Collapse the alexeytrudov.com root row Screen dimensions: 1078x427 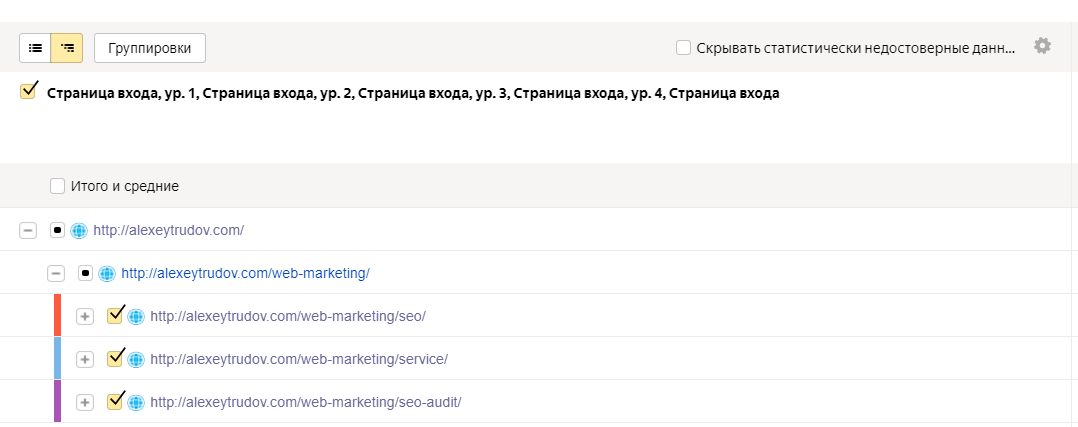point(28,230)
